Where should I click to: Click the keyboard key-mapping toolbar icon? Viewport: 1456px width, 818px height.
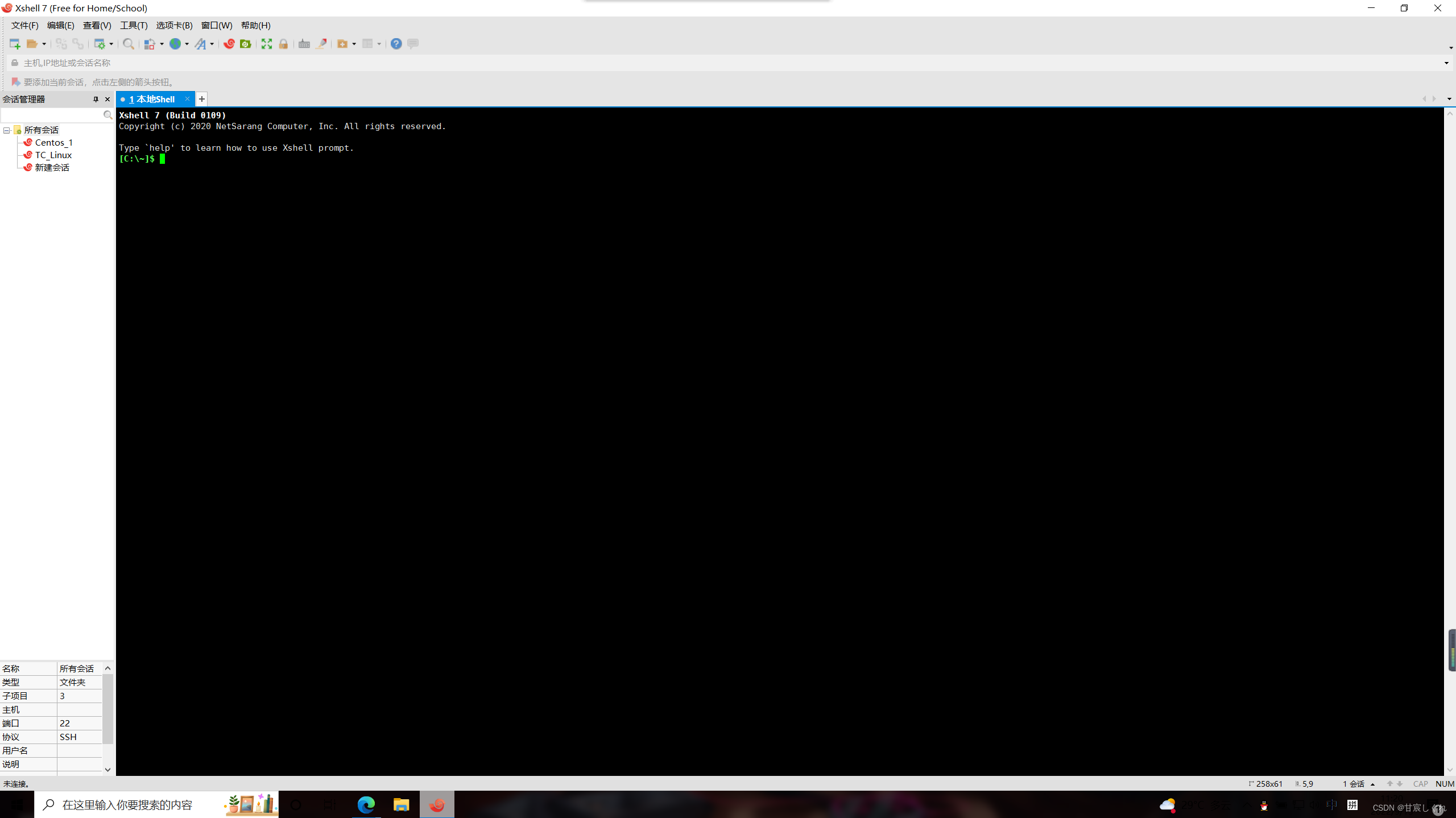click(304, 44)
